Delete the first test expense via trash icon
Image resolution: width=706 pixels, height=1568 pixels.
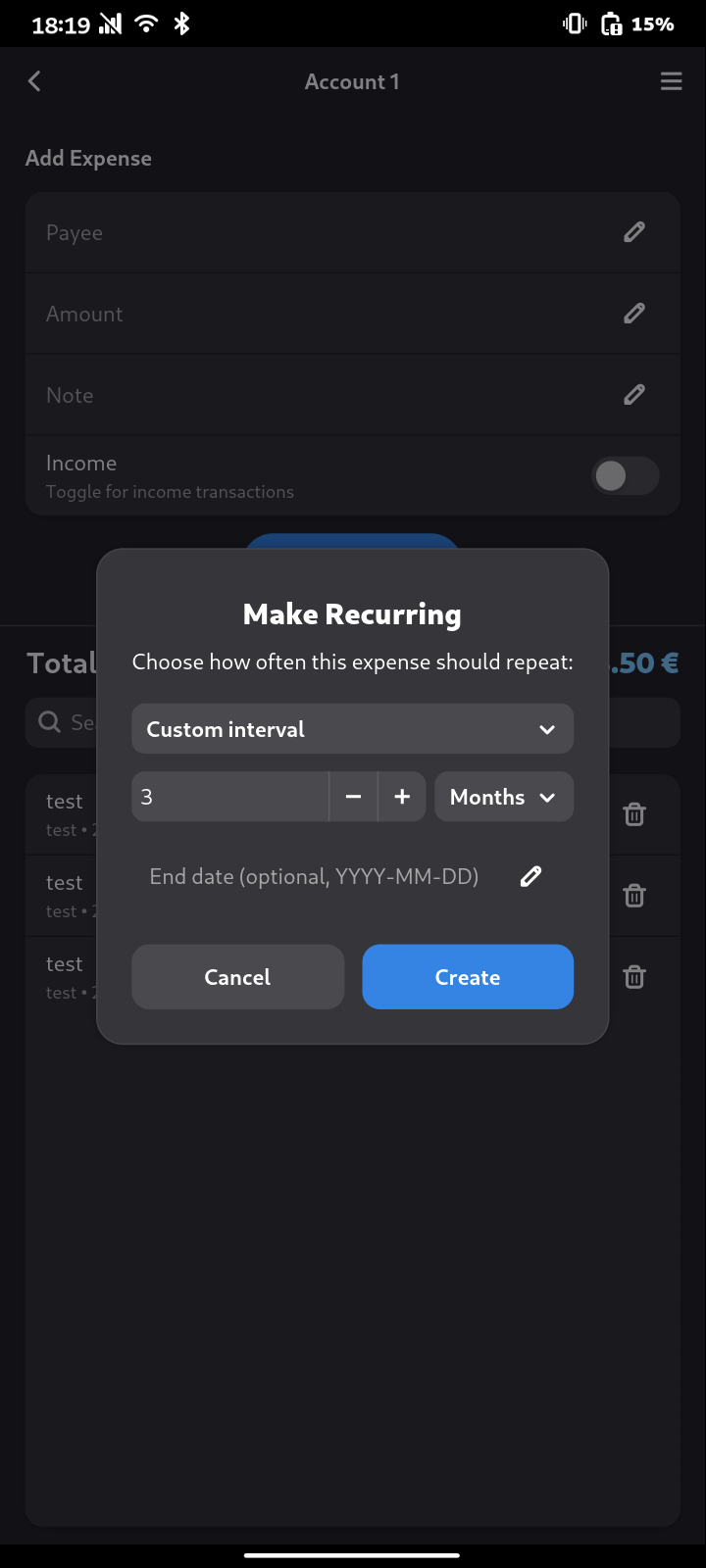tap(634, 814)
